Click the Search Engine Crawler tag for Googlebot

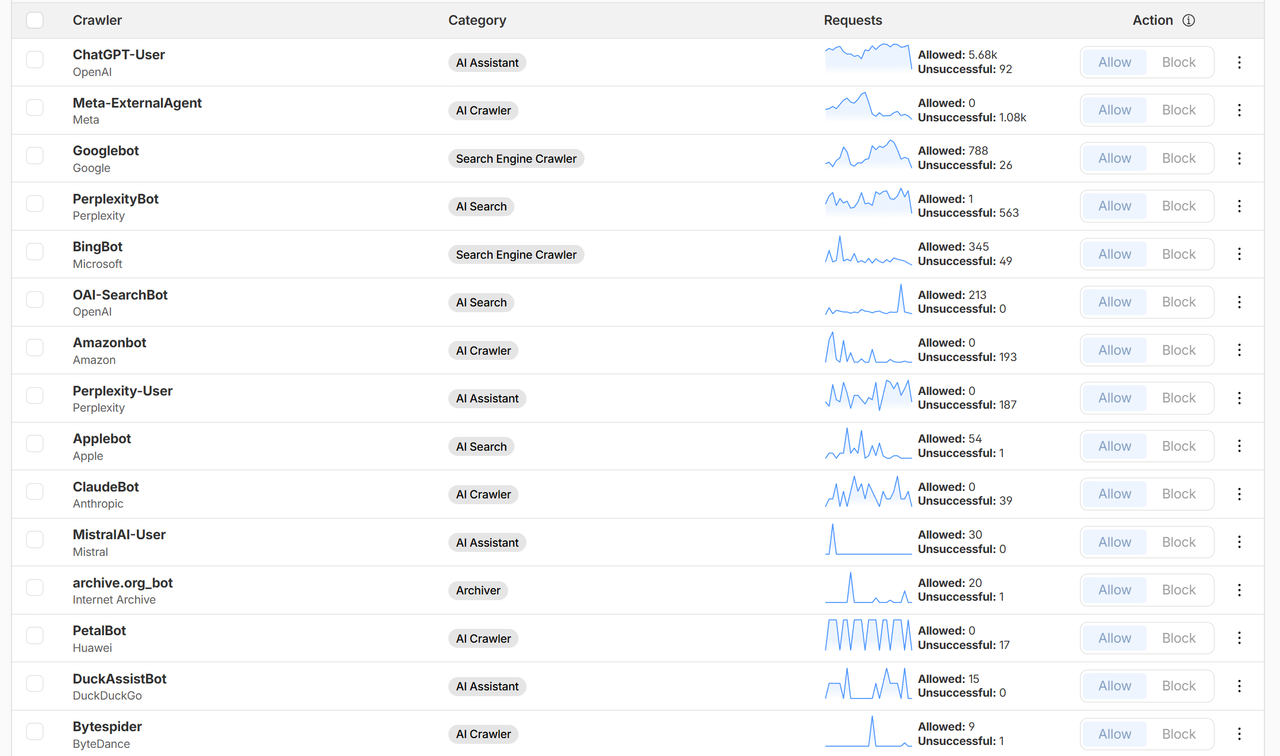(516, 158)
